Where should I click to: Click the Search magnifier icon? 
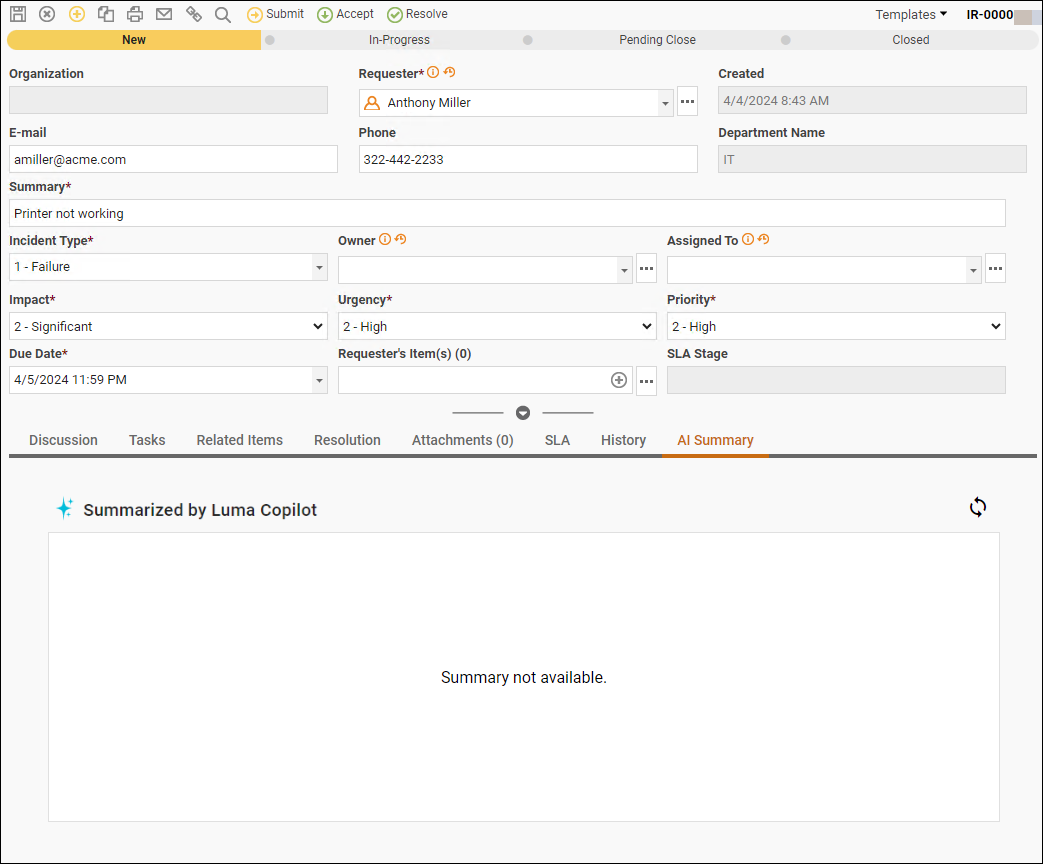coord(223,15)
